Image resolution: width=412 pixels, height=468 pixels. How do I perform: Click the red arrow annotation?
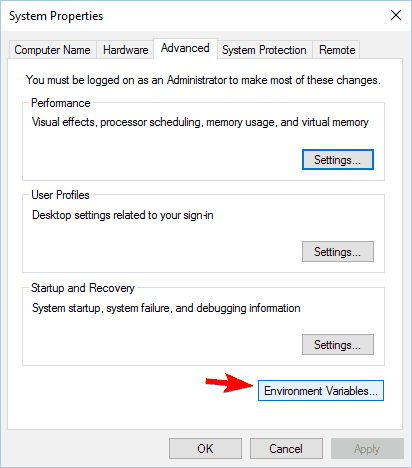pyautogui.click(x=229, y=383)
